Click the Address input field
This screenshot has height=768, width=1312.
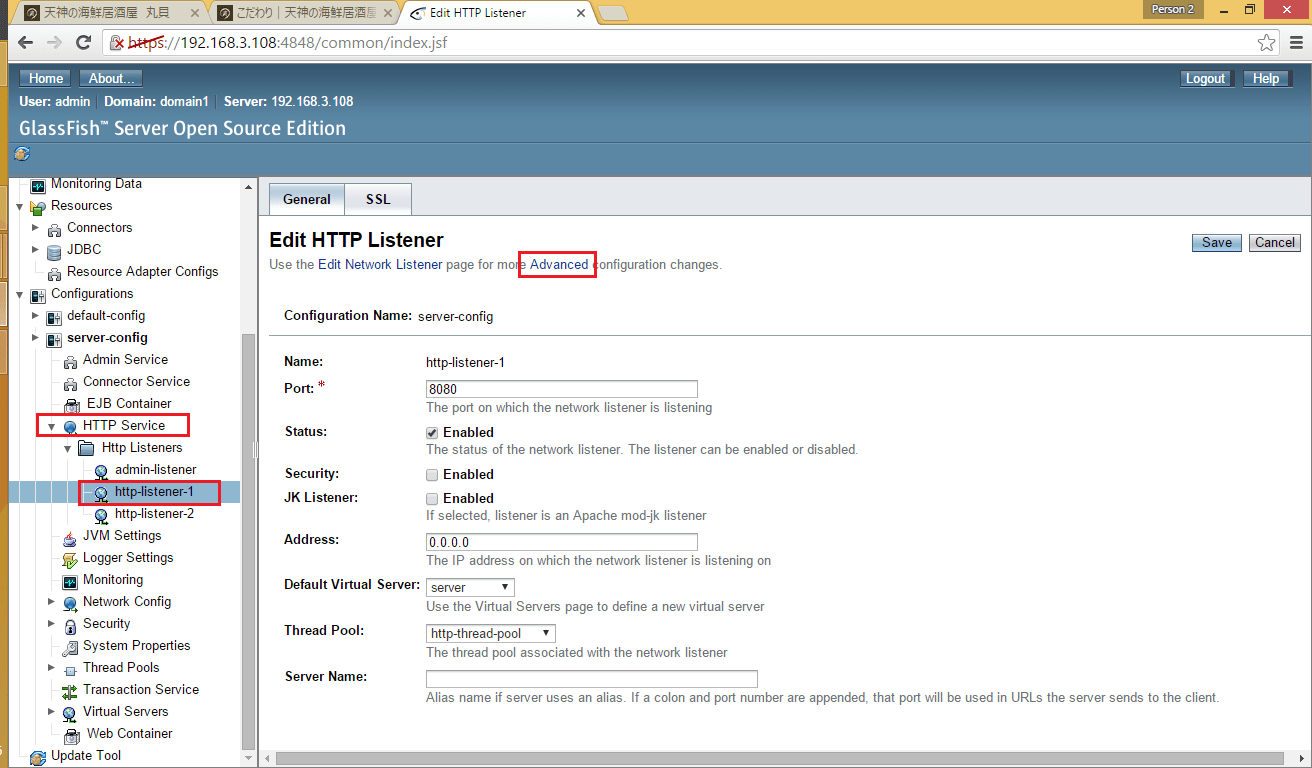[562, 542]
